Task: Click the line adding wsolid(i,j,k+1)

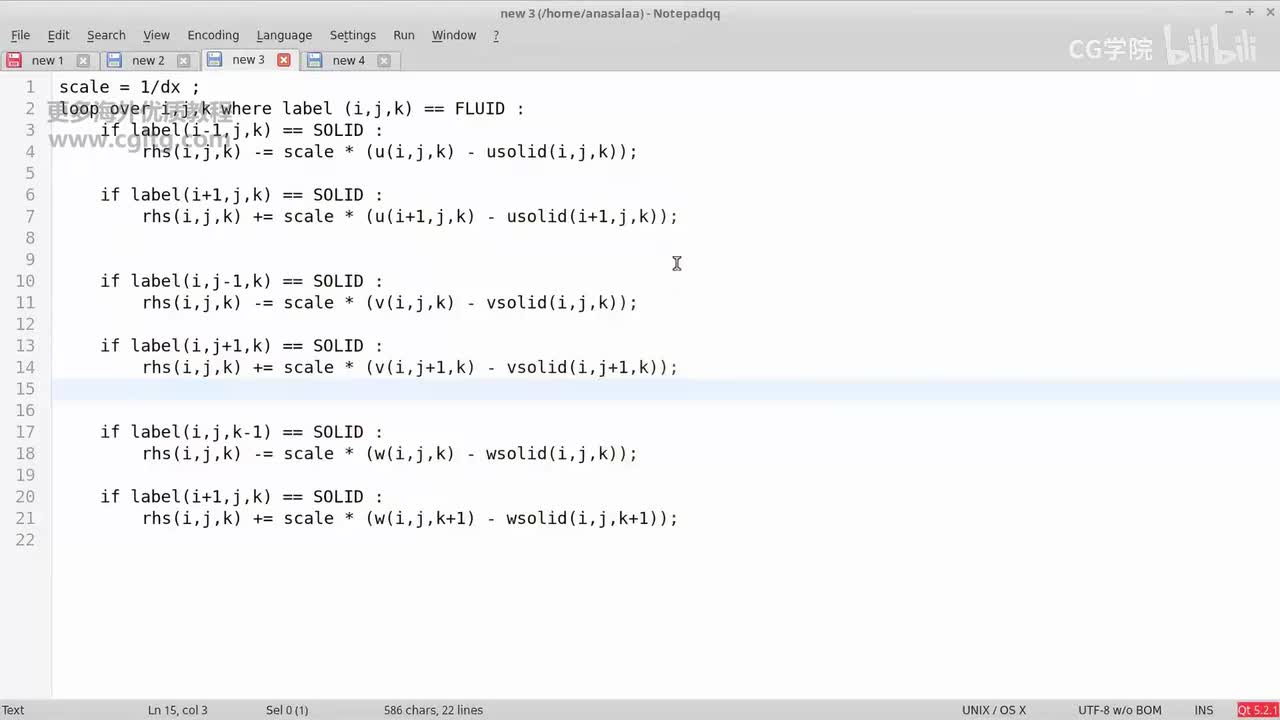Action: [x=410, y=519]
